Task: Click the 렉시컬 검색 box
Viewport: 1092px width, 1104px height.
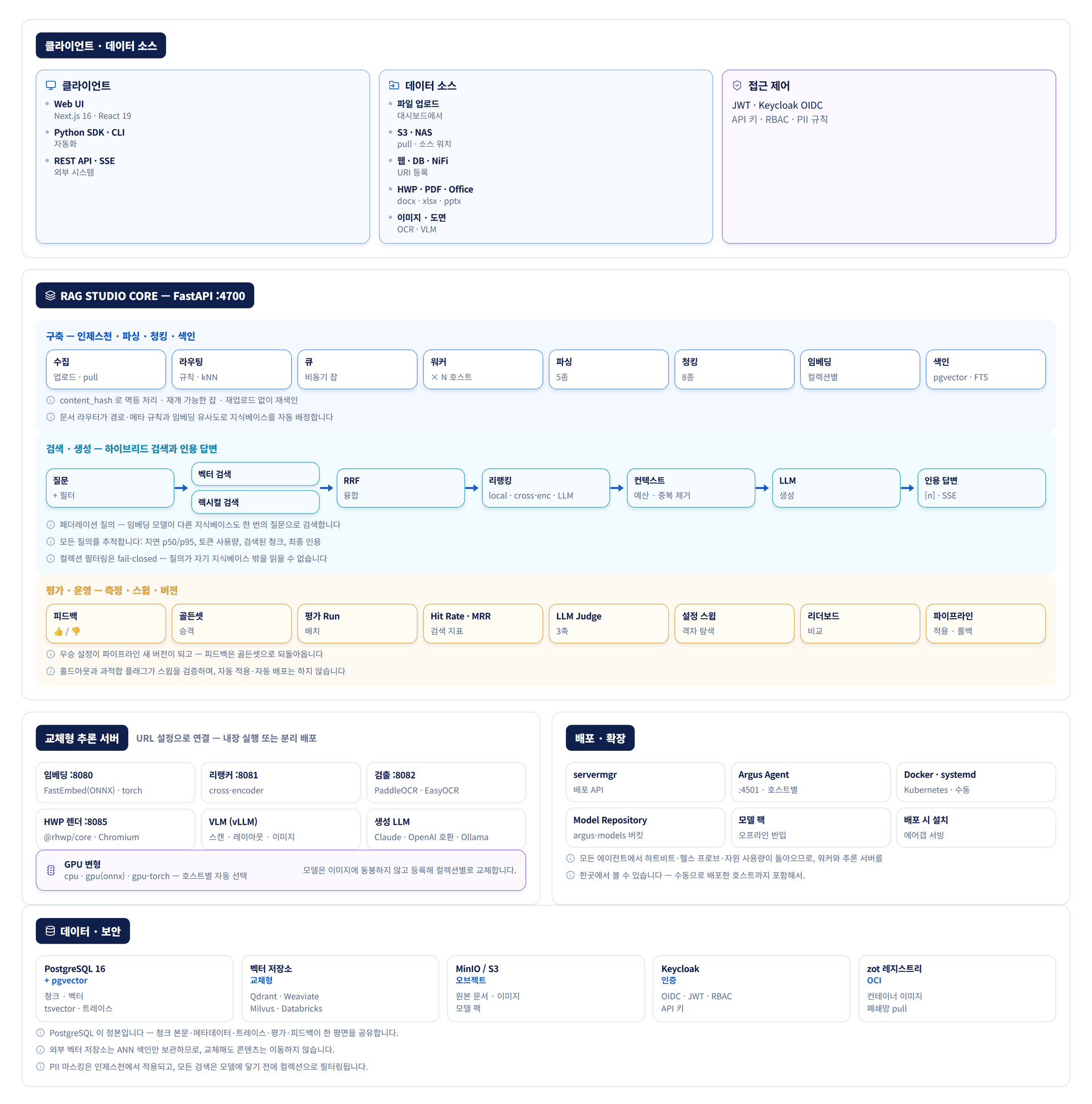Action: point(255,502)
